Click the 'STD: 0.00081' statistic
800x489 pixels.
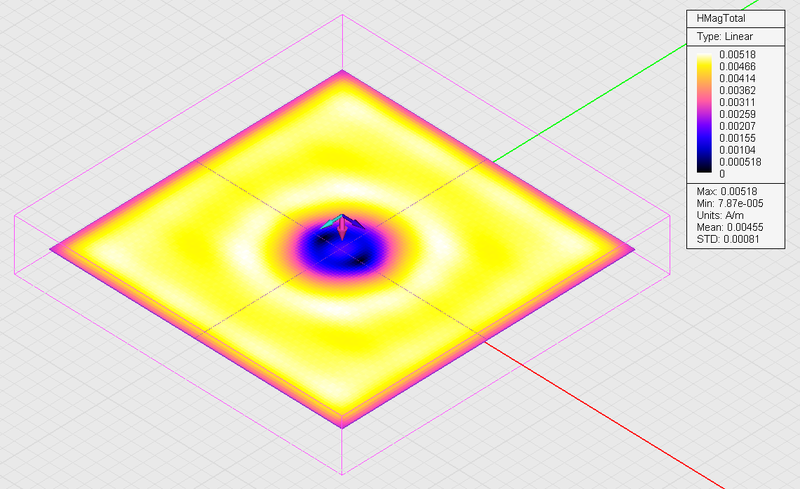click(x=728, y=239)
